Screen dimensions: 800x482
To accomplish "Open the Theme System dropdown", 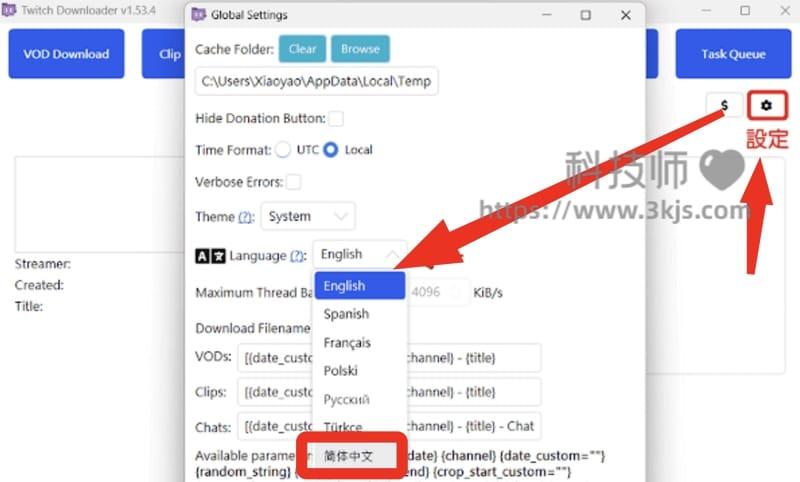I will pos(308,216).
